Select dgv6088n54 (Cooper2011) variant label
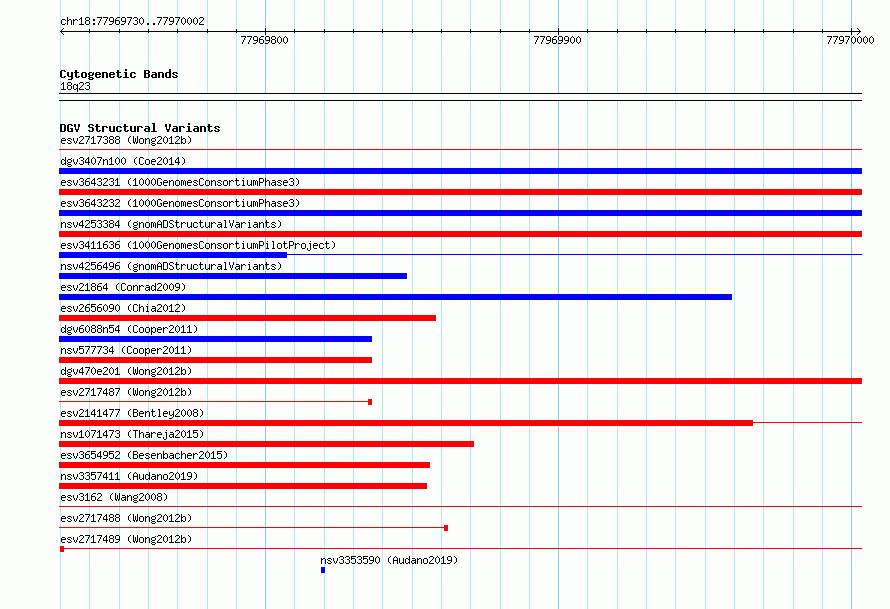This screenshot has height=609, width=890. tap(129, 329)
